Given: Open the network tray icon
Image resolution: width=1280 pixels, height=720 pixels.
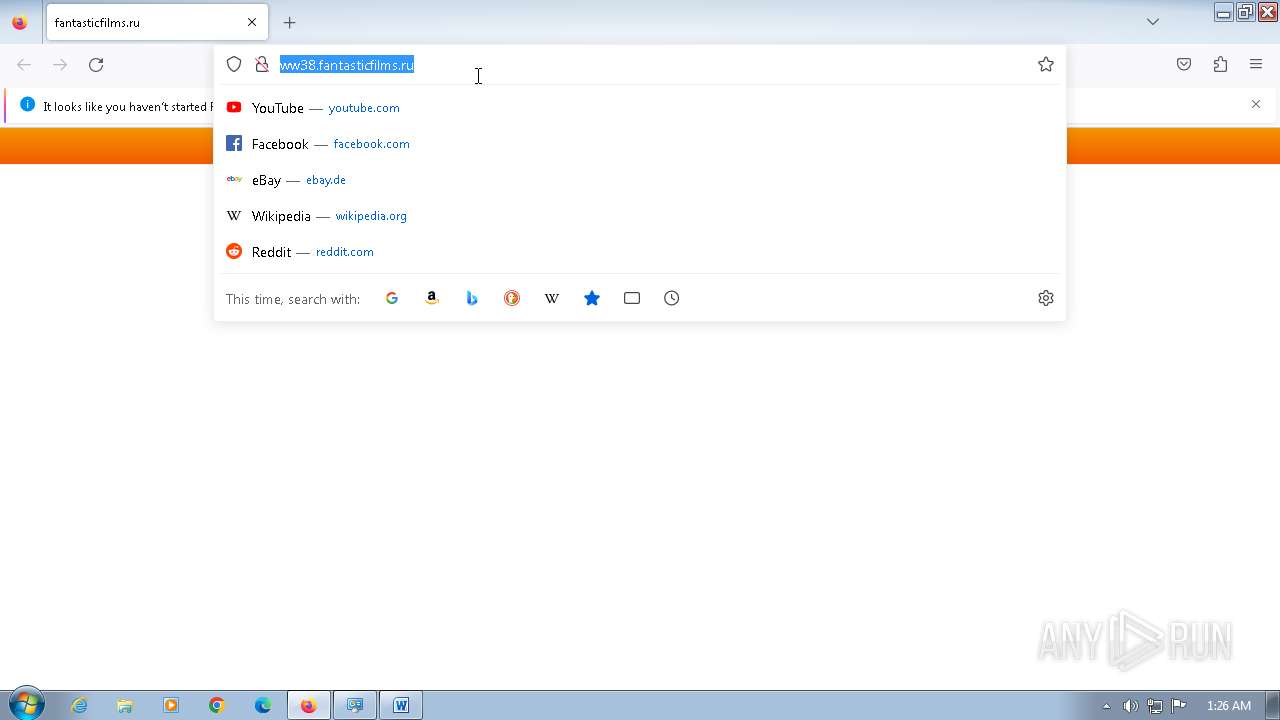Looking at the screenshot, I should pos(1154,706).
